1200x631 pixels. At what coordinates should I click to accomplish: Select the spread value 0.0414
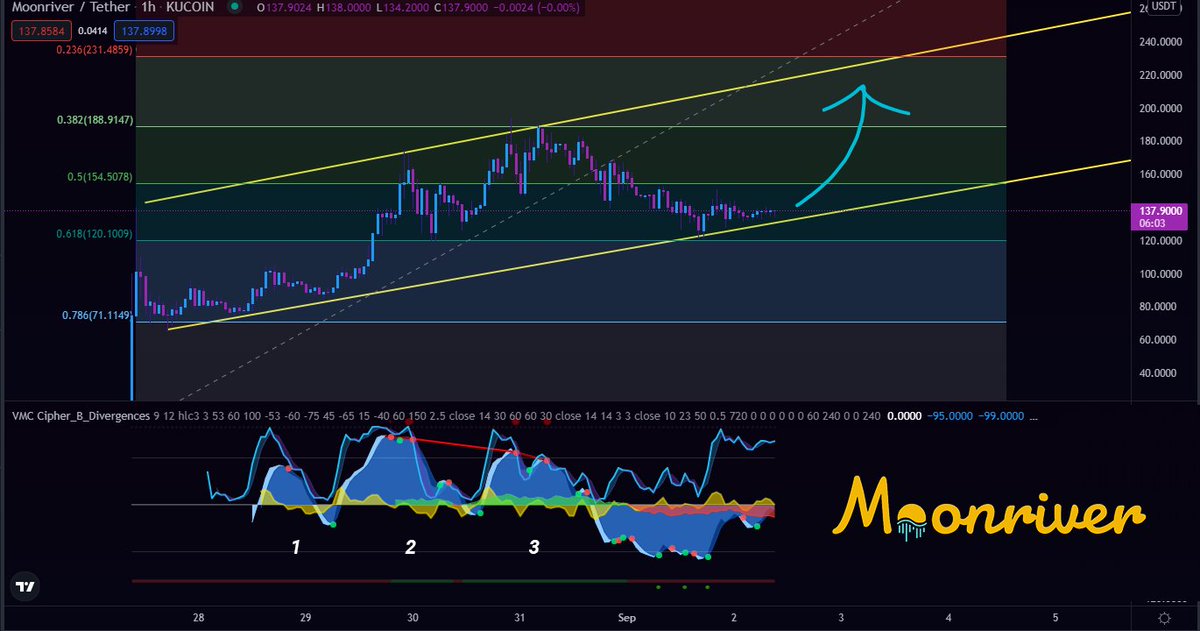click(91, 32)
